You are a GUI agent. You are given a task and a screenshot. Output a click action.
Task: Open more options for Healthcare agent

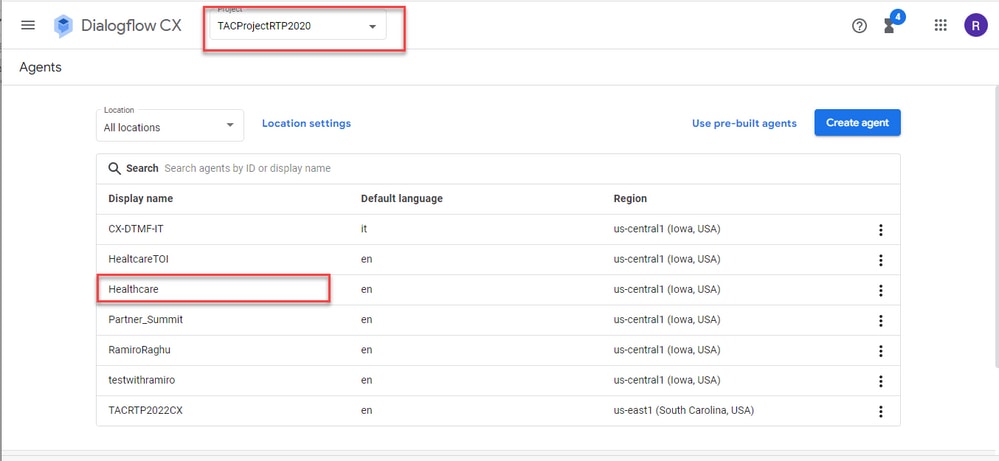pos(880,290)
